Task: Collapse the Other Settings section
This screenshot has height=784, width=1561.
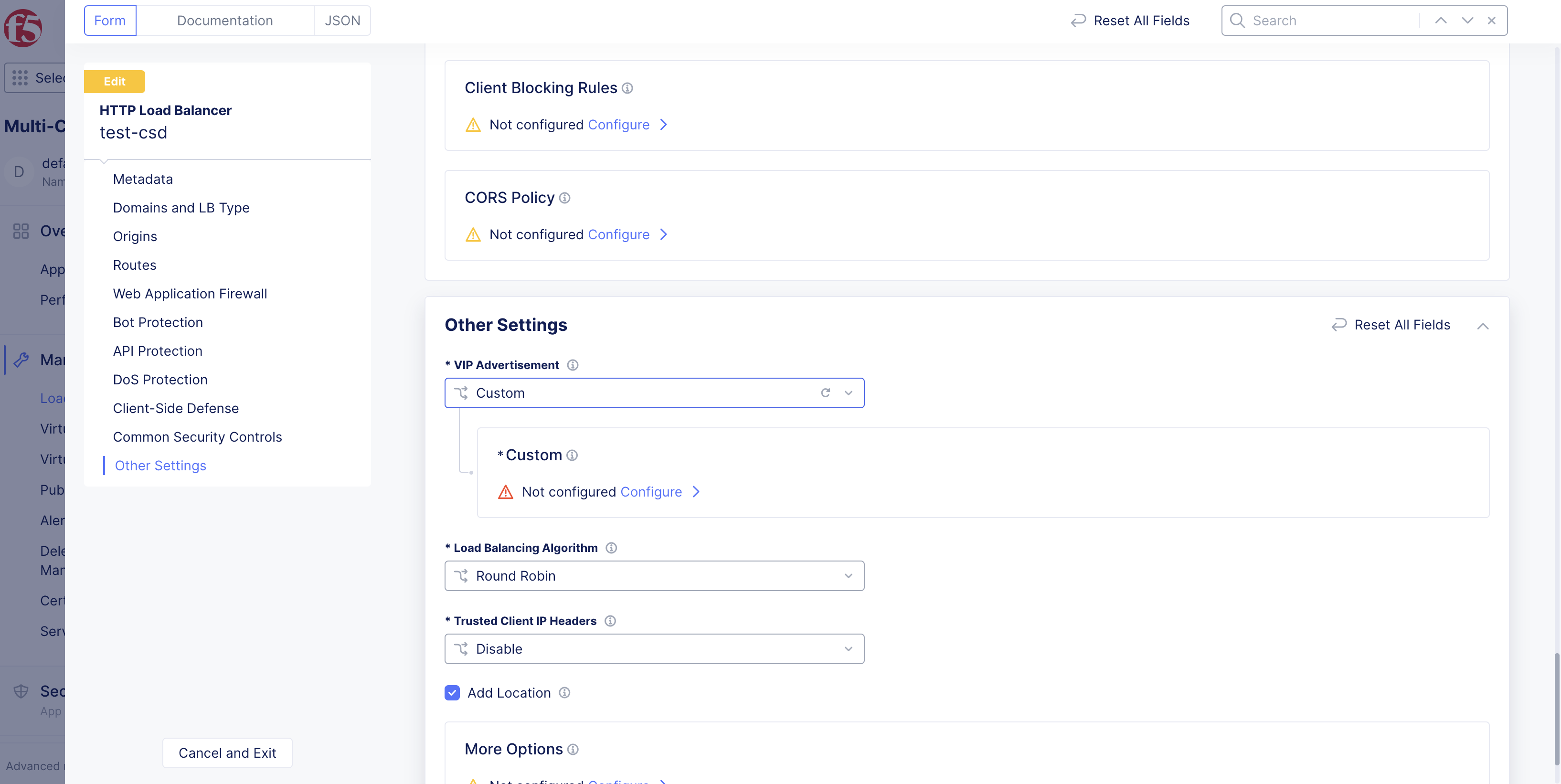Action: 1482,326
